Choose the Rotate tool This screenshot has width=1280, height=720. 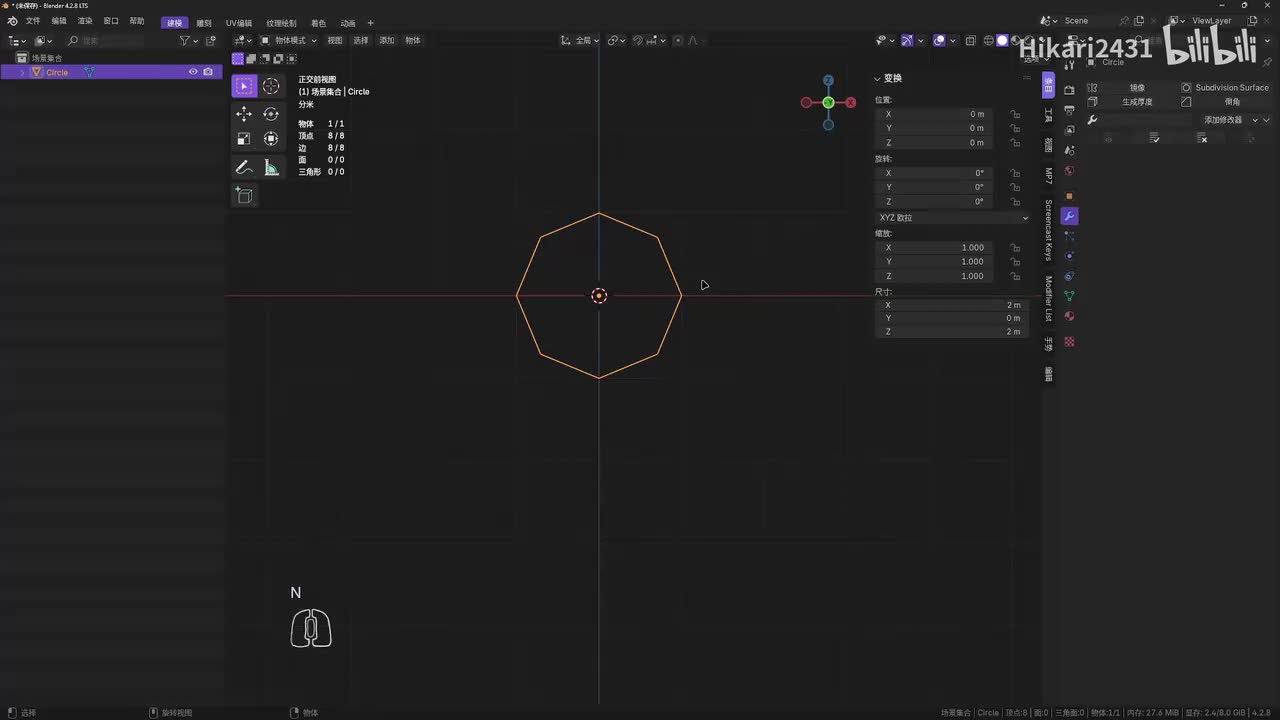(271, 114)
